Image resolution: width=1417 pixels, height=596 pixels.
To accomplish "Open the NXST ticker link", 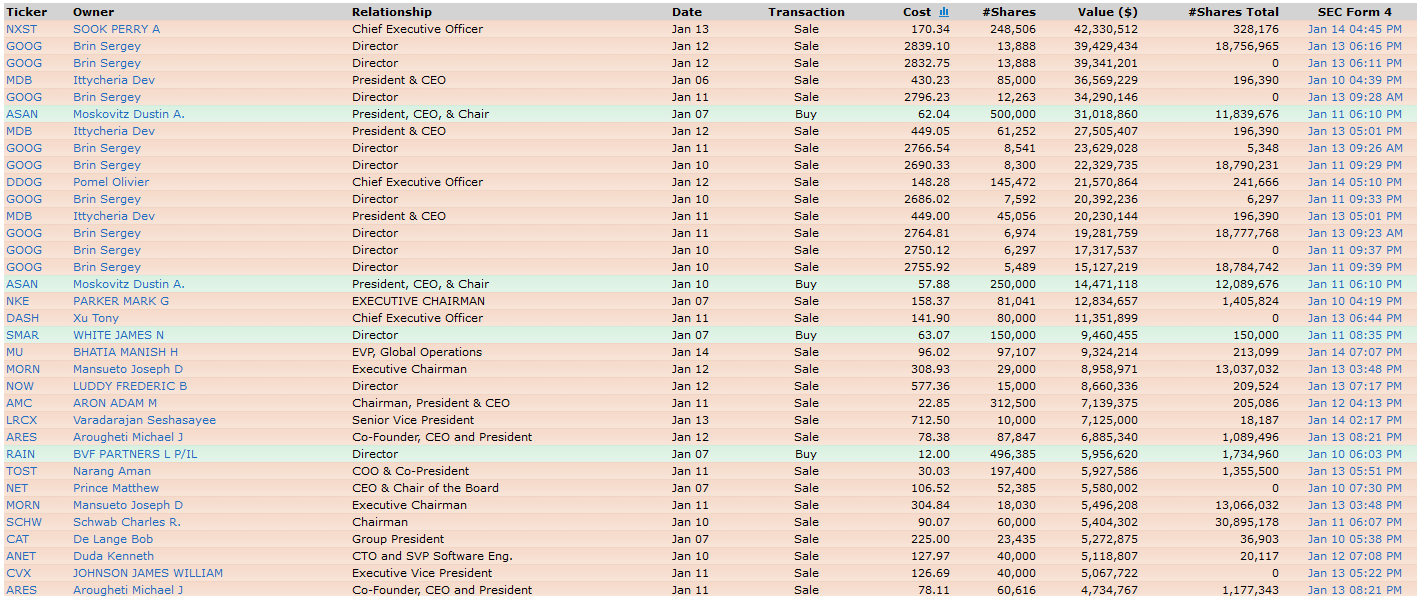I will point(21,29).
